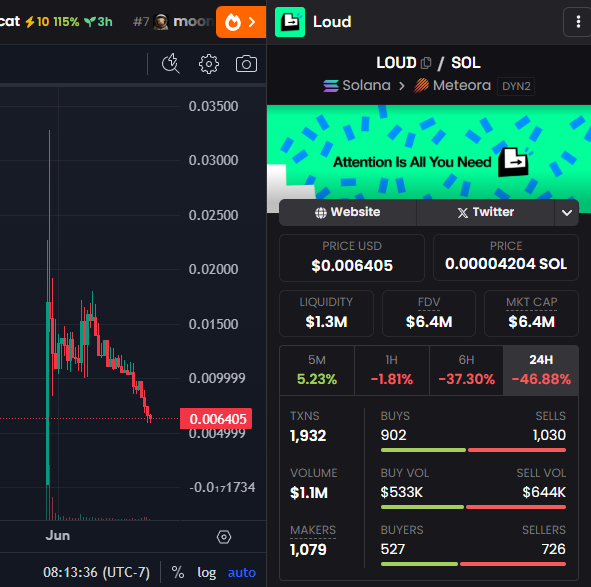Open the Website link button
This screenshot has width=591, height=587.
pyautogui.click(x=348, y=213)
